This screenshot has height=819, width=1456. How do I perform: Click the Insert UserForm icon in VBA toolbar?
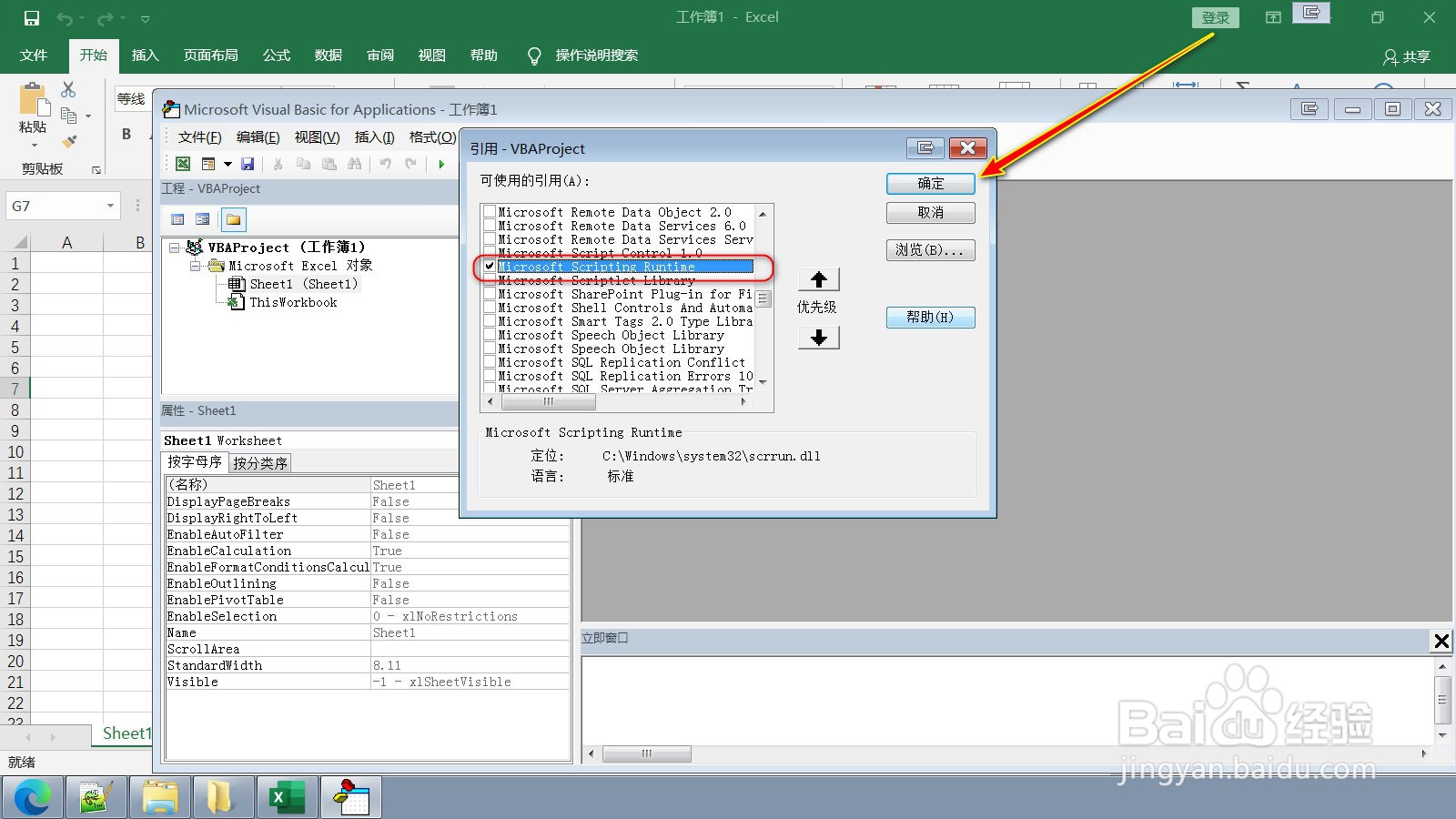208,164
